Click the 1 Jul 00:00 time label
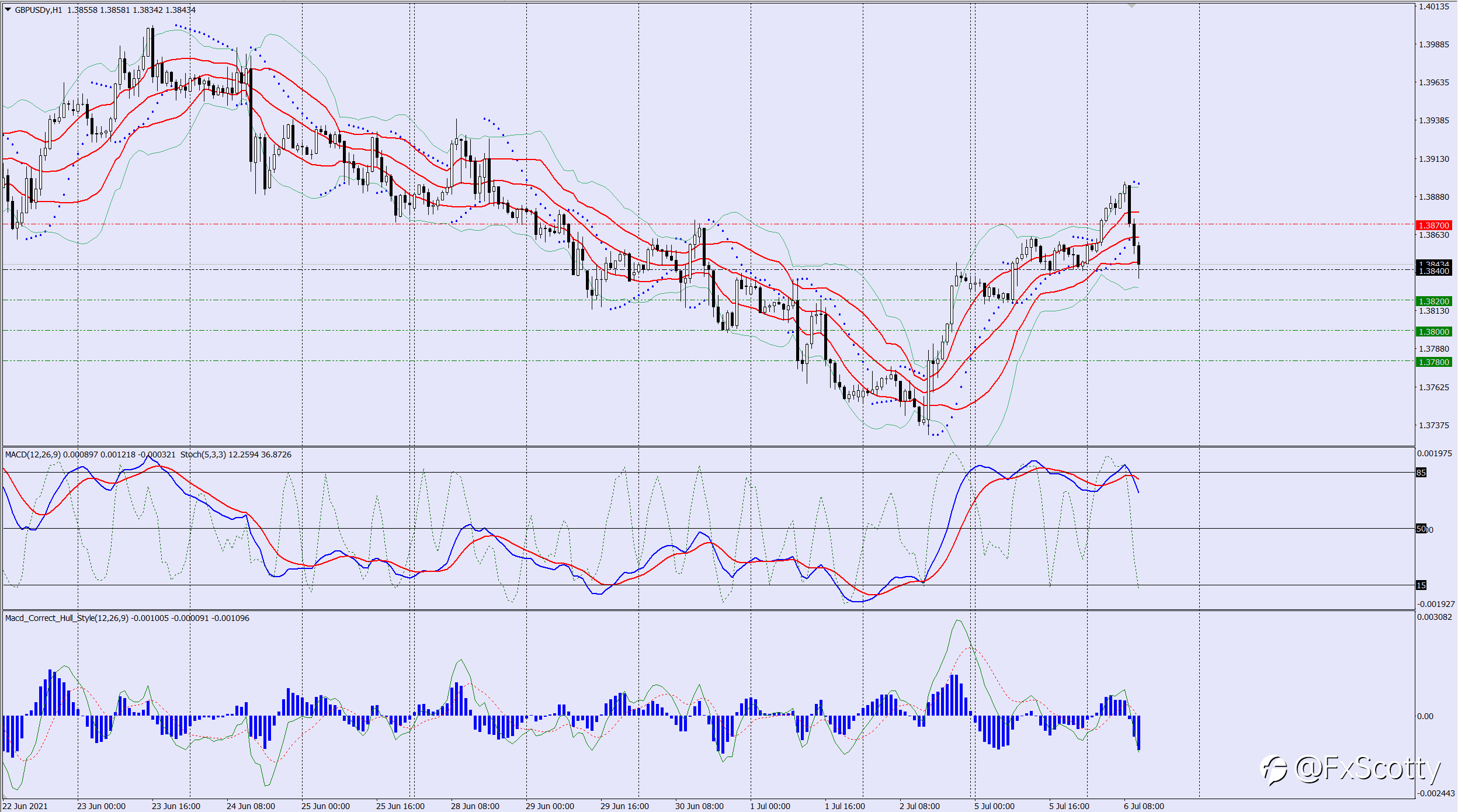The width and height of the screenshot is (1458, 812). pos(770,806)
